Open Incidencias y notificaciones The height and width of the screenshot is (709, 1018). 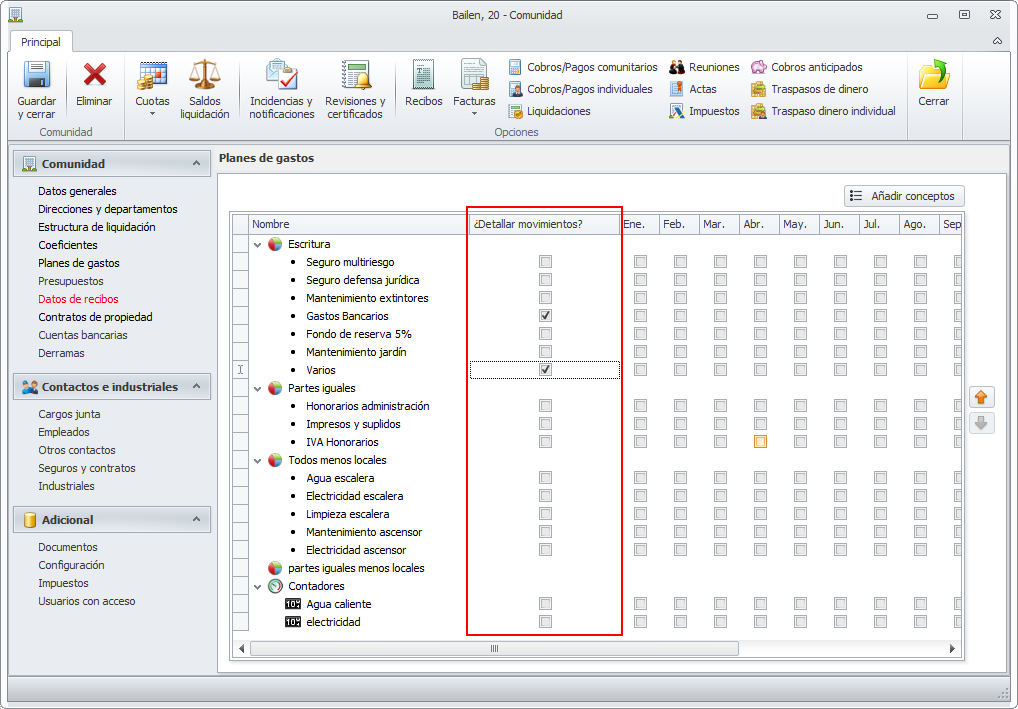(x=281, y=76)
